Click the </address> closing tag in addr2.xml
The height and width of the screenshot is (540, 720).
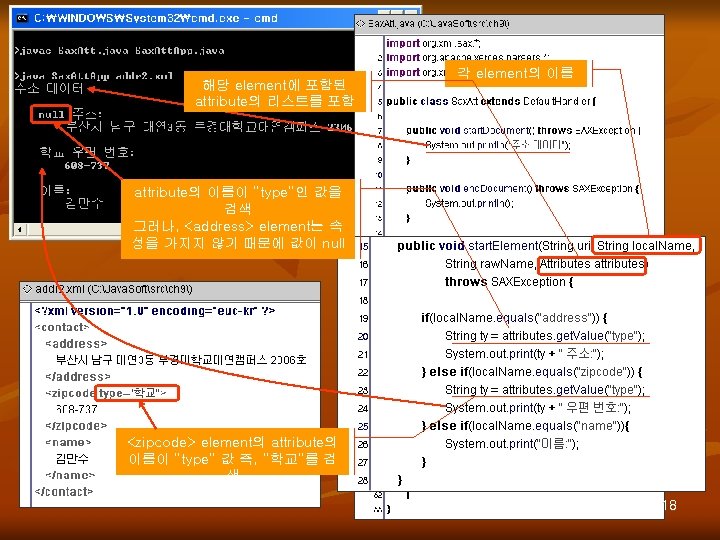point(78,377)
